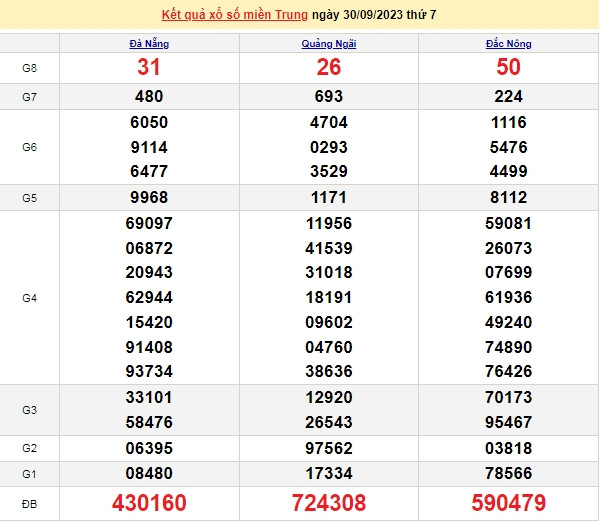
Task: Open the Đắc Nông results link
Action: [511, 44]
